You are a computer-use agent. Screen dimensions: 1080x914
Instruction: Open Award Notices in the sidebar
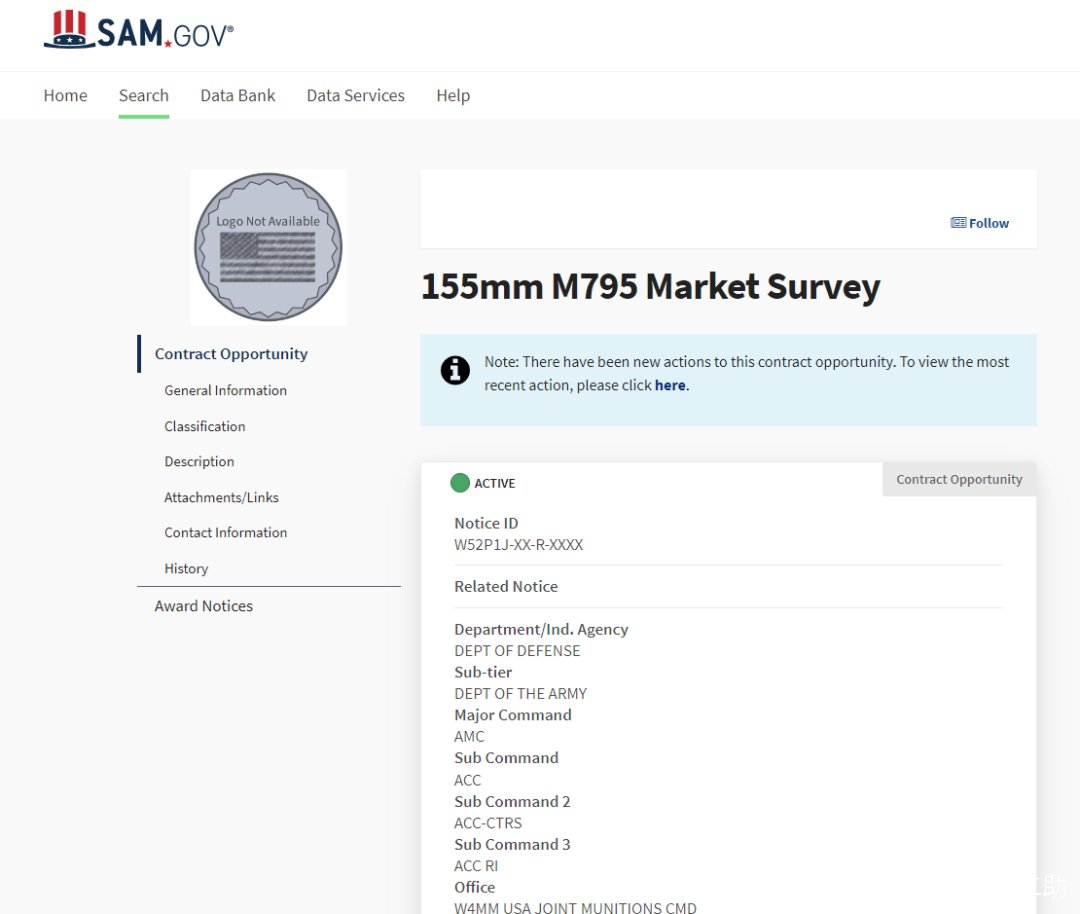(203, 606)
